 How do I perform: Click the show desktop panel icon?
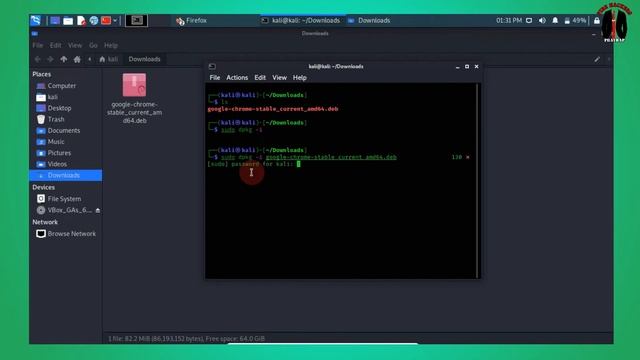click(x=55, y=20)
